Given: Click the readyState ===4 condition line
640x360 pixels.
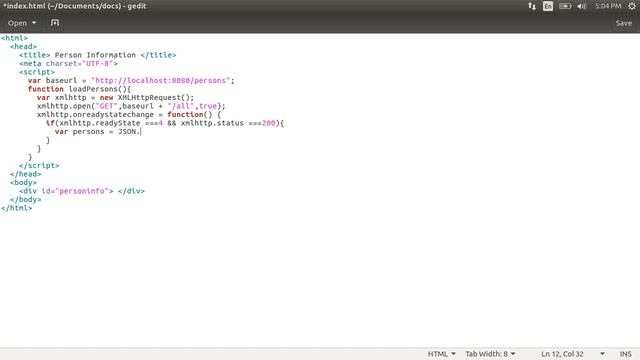Looking at the screenshot, I should (165, 123).
